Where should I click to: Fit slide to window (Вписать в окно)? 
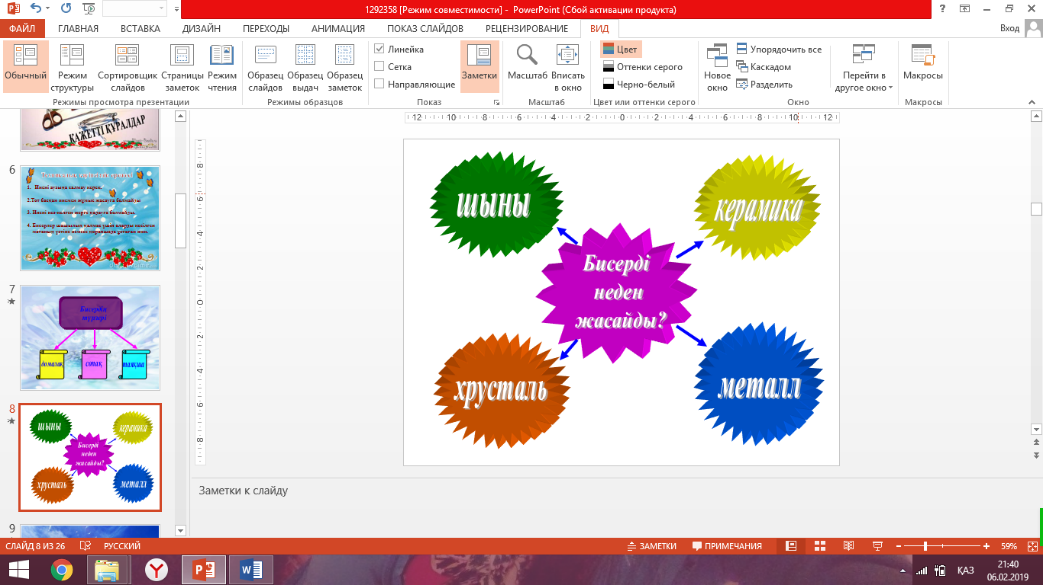pos(567,67)
